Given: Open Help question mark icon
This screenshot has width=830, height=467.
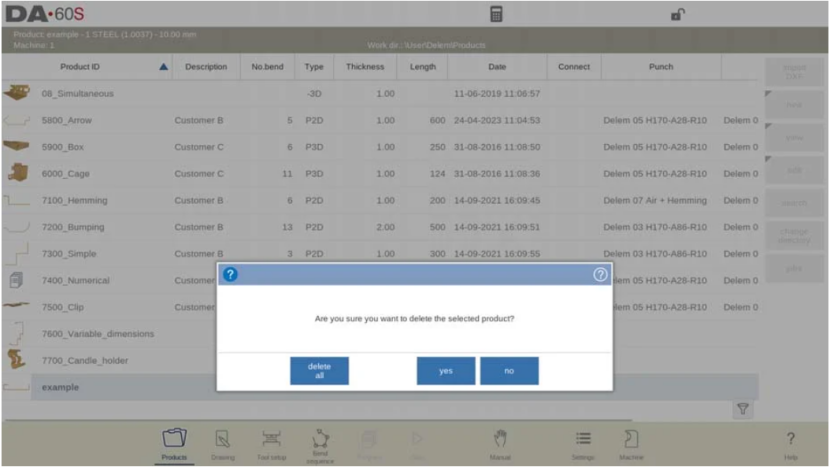Looking at the screenshot, I should click(790, 443).
